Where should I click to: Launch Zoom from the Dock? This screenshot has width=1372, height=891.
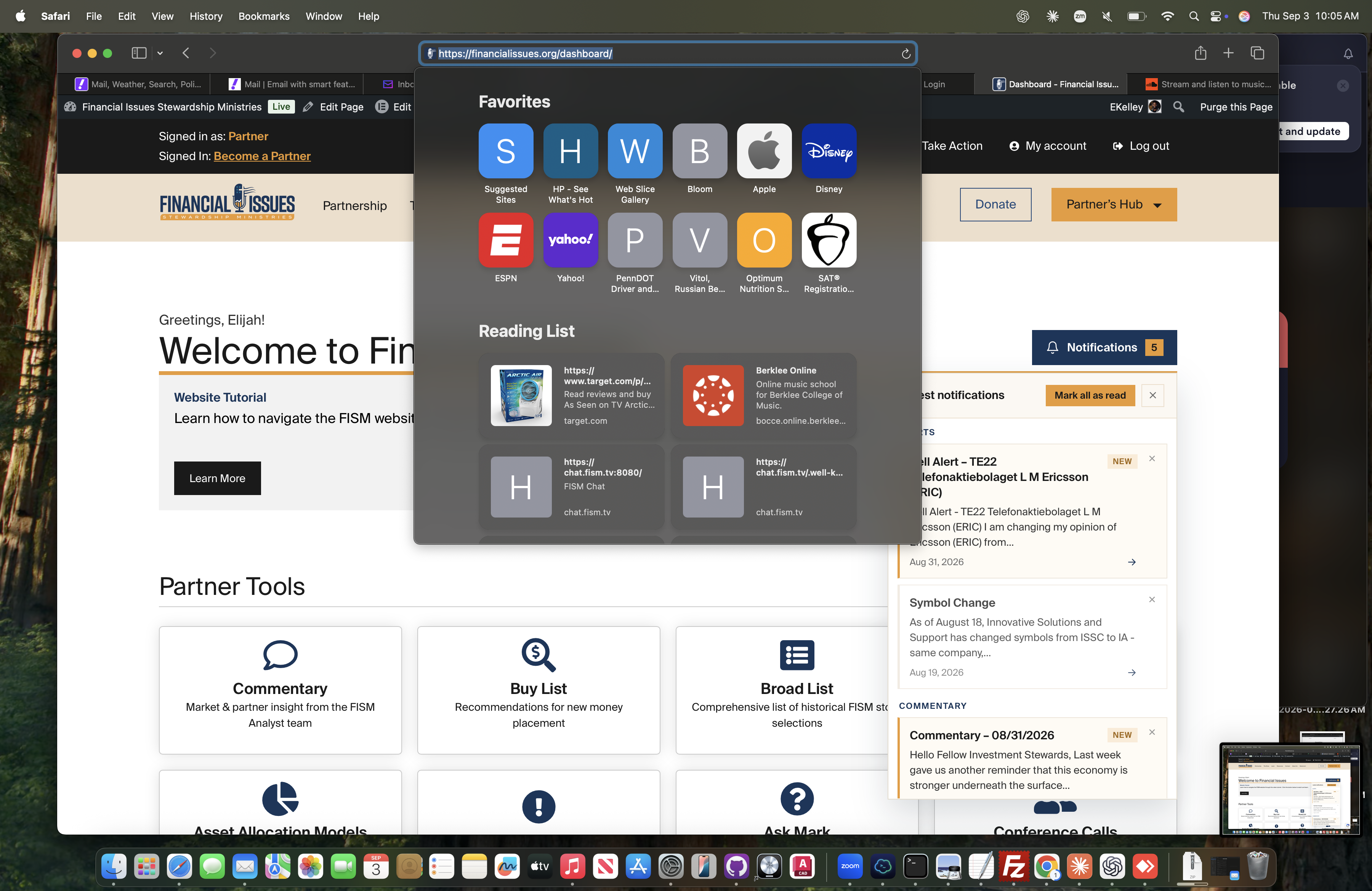pyautogui.click(x=850, y=865)
